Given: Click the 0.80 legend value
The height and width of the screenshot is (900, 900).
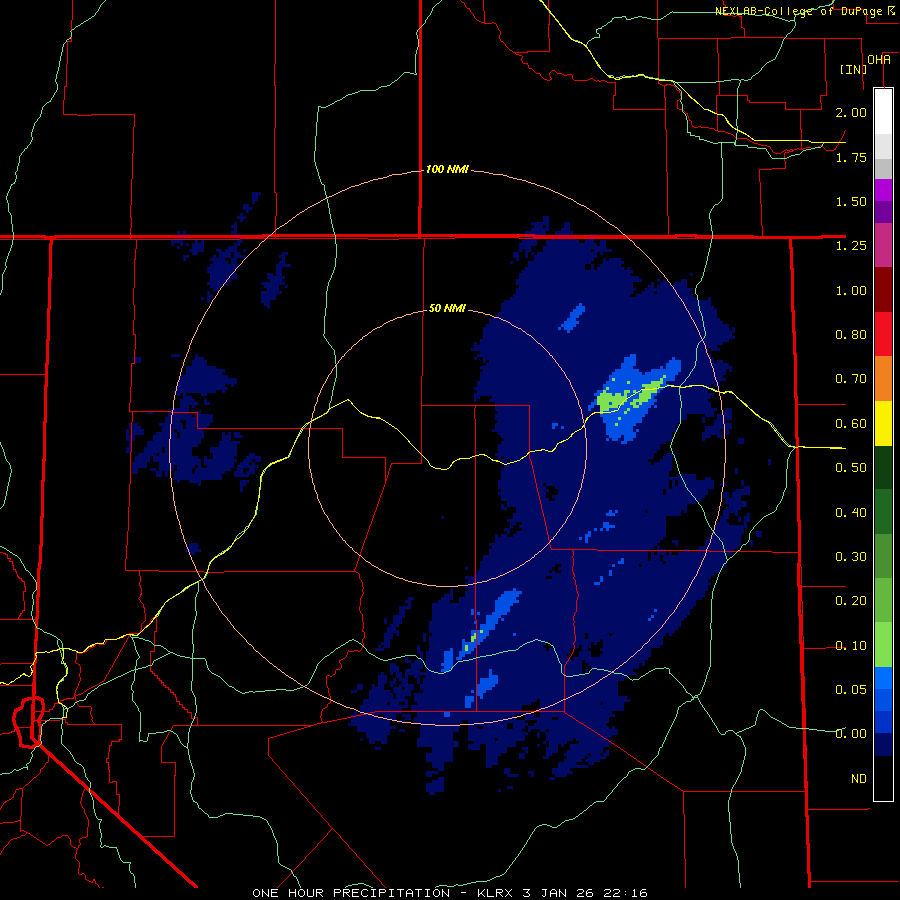Looking at the screenshot, I should point(851,335).
